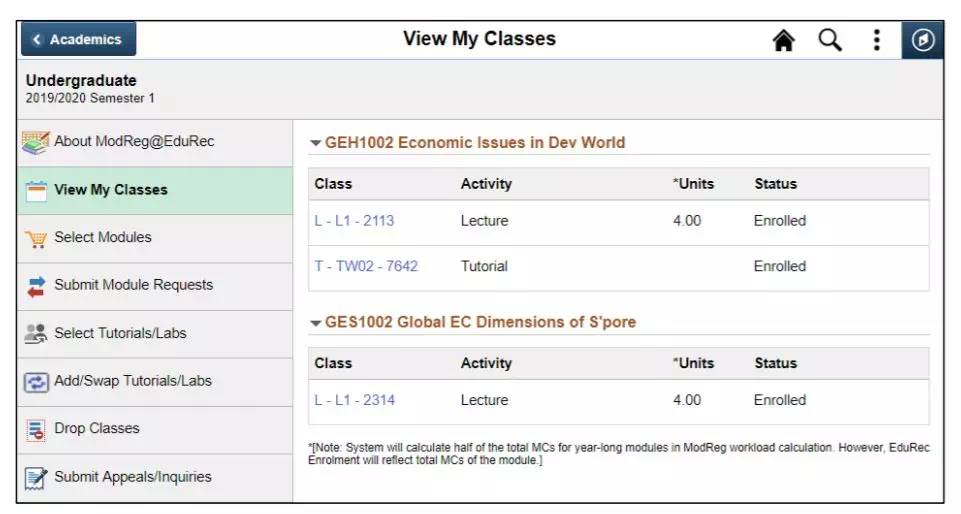Viewport: 961px width, 514px height.
Task: Click the Submit Appeals/Inquiries pencil icon
Action: (36, 477)
